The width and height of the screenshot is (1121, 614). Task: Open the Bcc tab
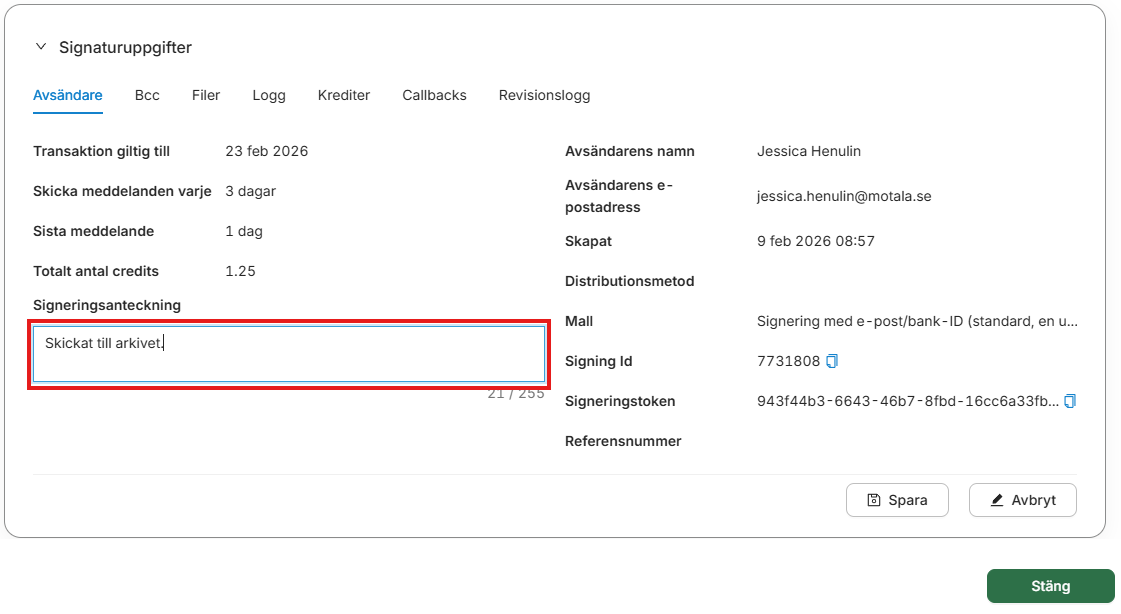[147, 95]
